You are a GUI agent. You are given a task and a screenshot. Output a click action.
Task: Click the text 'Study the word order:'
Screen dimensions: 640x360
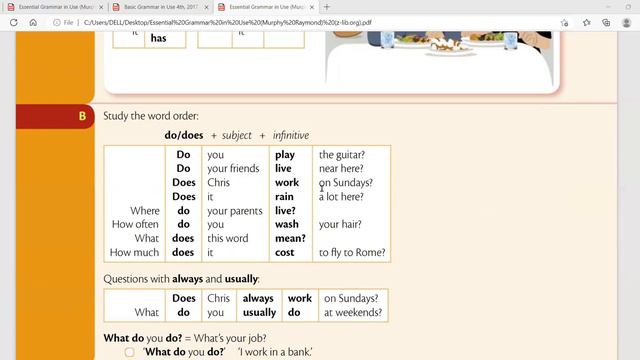(151, 116)
